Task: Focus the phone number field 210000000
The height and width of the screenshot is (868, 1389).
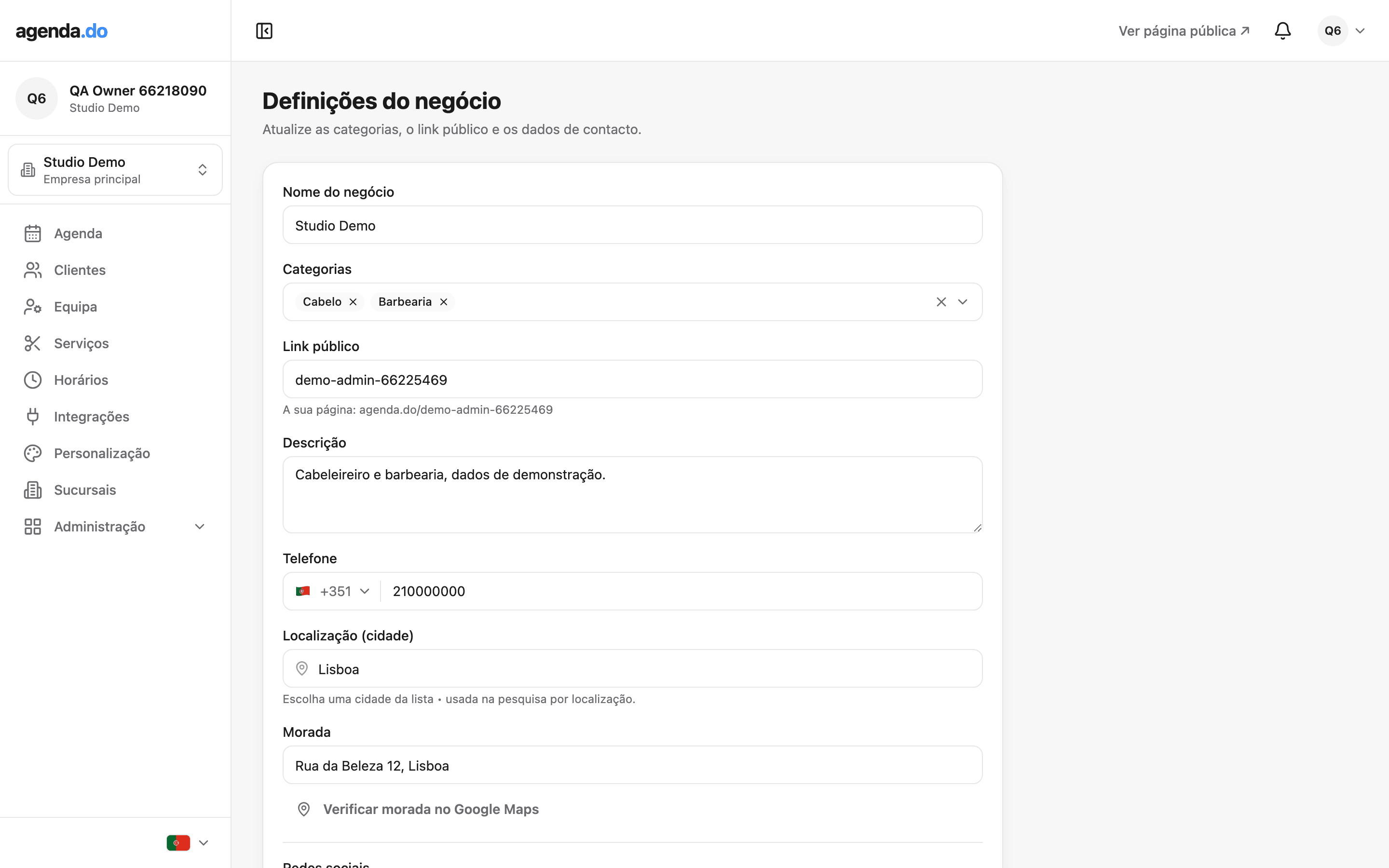Action: pos(681,591)
